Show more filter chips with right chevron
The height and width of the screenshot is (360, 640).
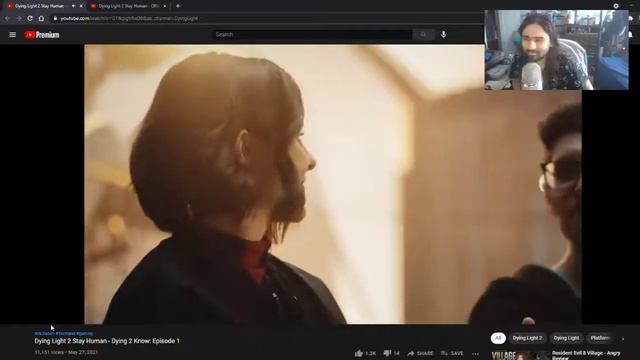coord(623,338)
